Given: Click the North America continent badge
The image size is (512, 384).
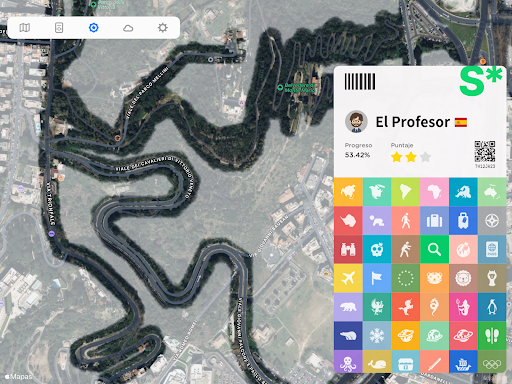Looking at the screenshot, I should [377, 192].
